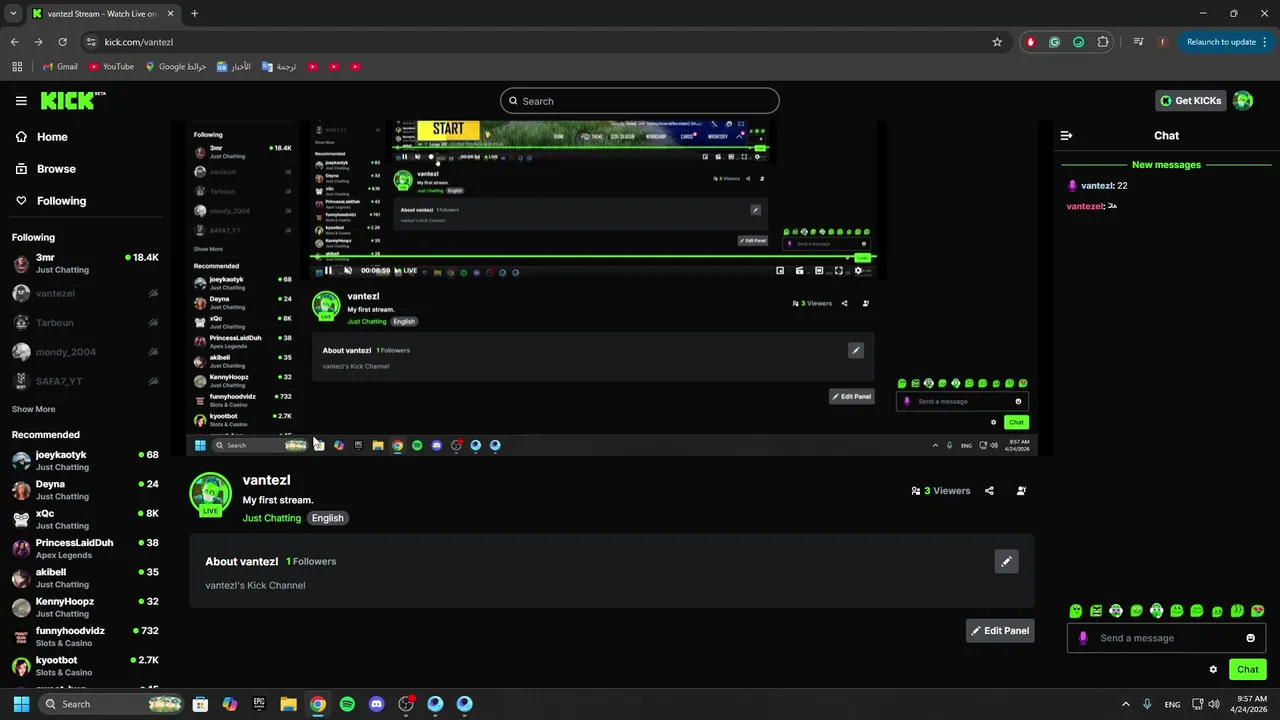Open Chrome media controls button
1280x720 pixels.
point(1138,42)
